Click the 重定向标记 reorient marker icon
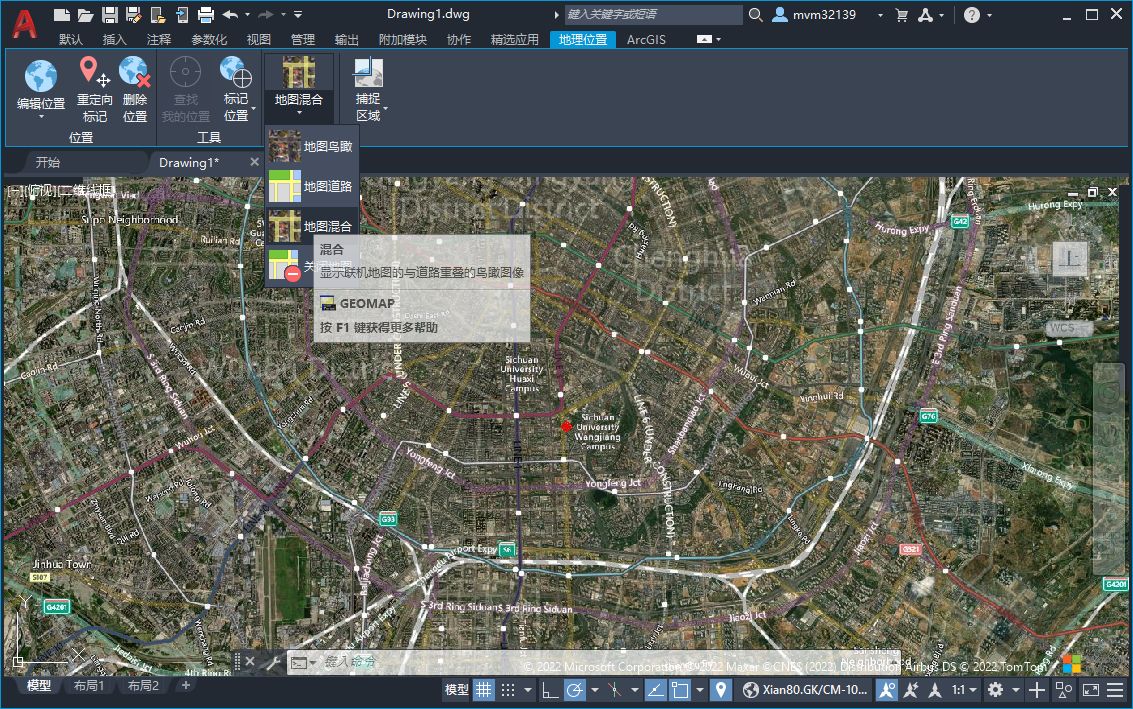The image size is (1133, 709). [x=94, y=73]
